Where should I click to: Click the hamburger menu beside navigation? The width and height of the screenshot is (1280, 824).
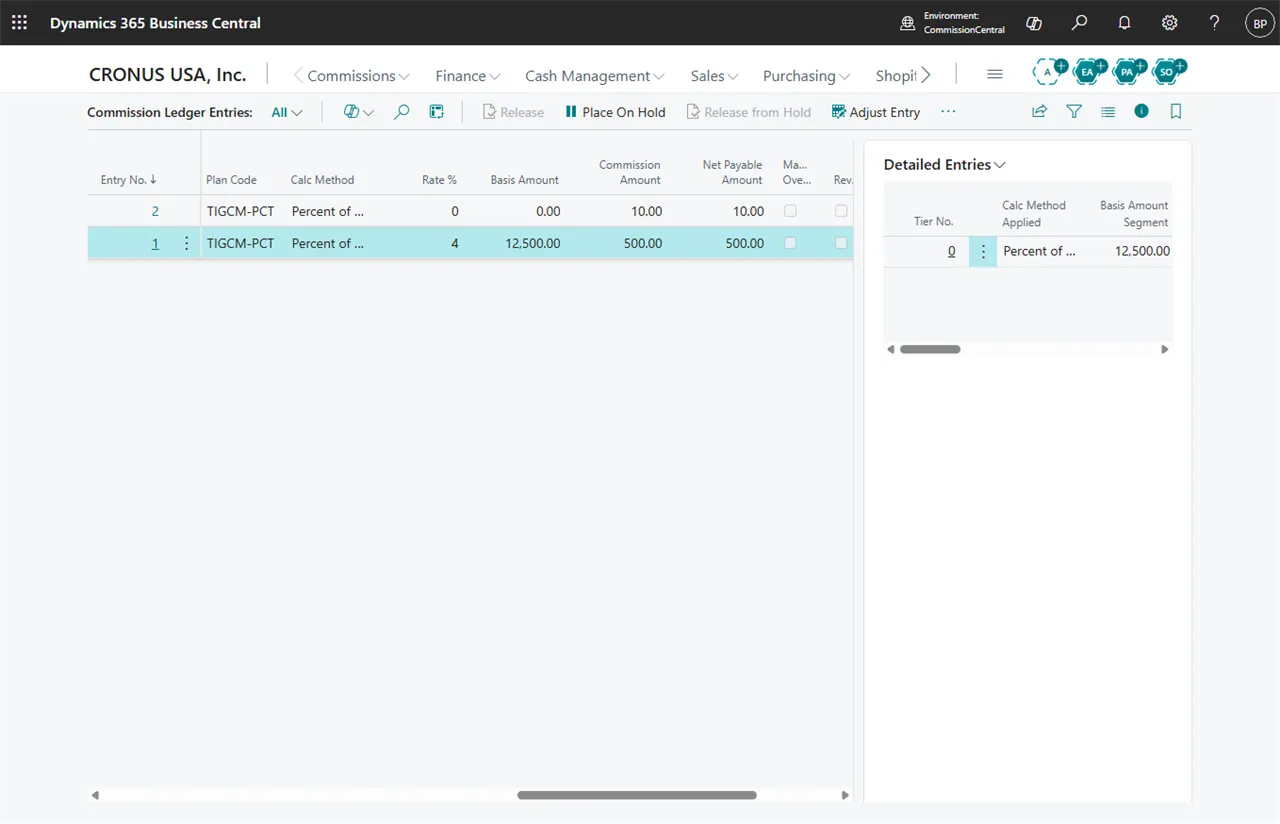tap(994, 75)
